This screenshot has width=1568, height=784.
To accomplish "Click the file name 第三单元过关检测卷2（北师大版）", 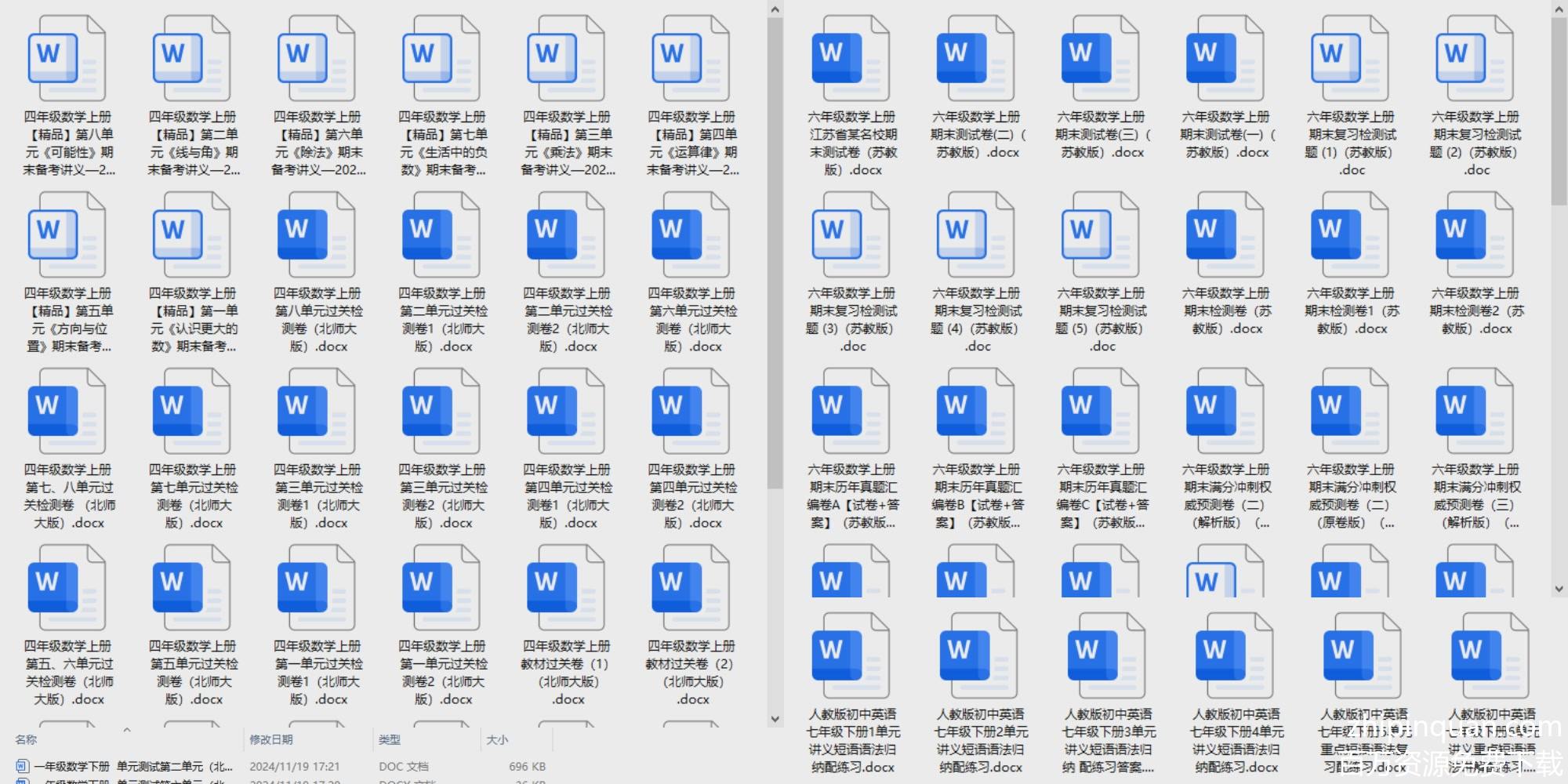I will point(441,496).
